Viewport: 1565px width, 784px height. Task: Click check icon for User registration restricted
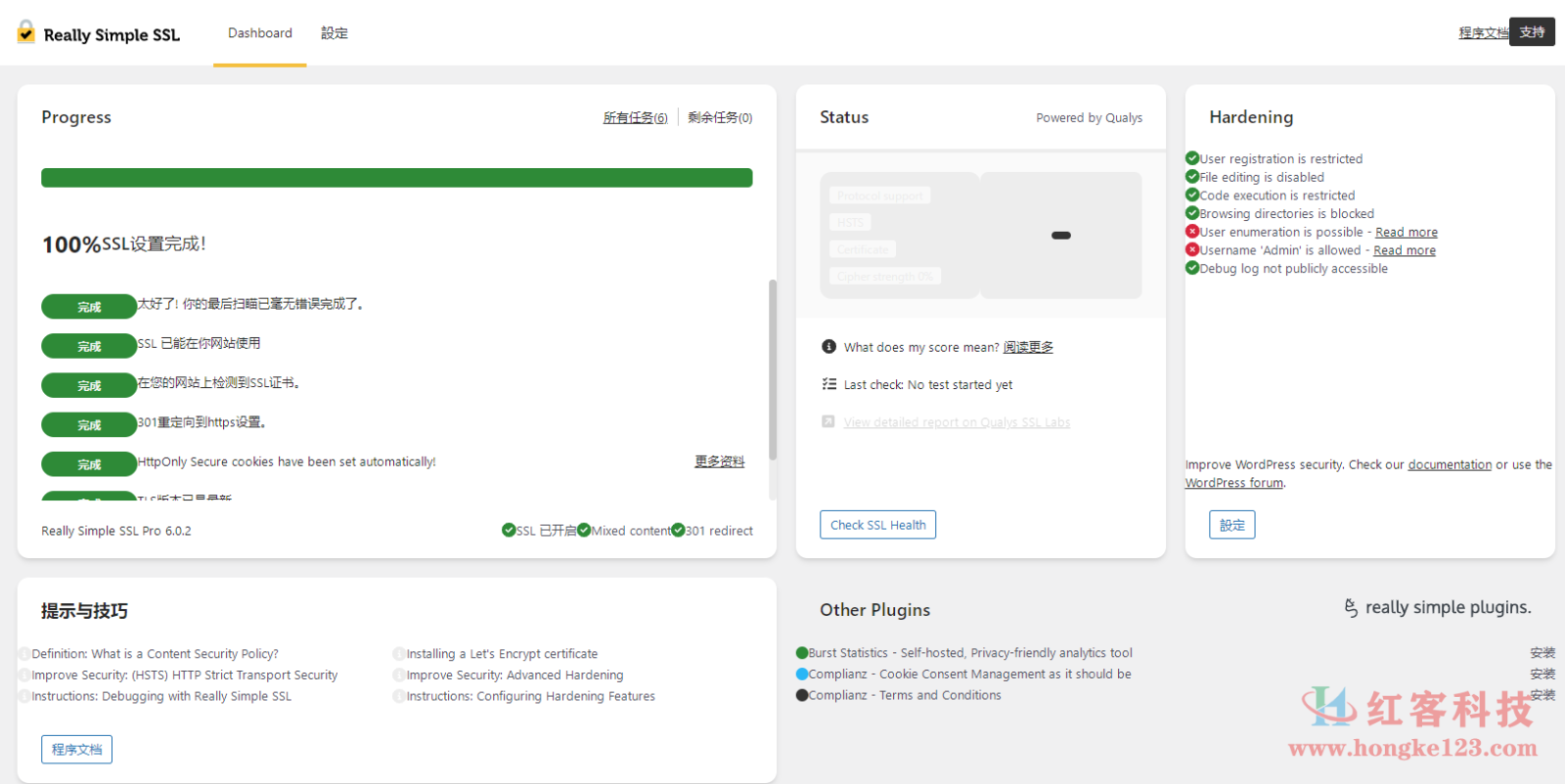pos(1192,157)
